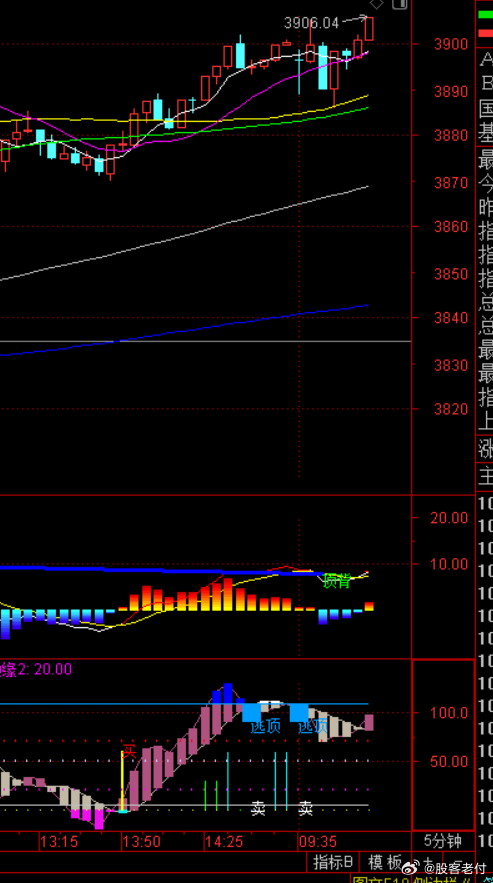Click the 3820 price axis label
The image size is (493, 883).
[x=451, y=409]
